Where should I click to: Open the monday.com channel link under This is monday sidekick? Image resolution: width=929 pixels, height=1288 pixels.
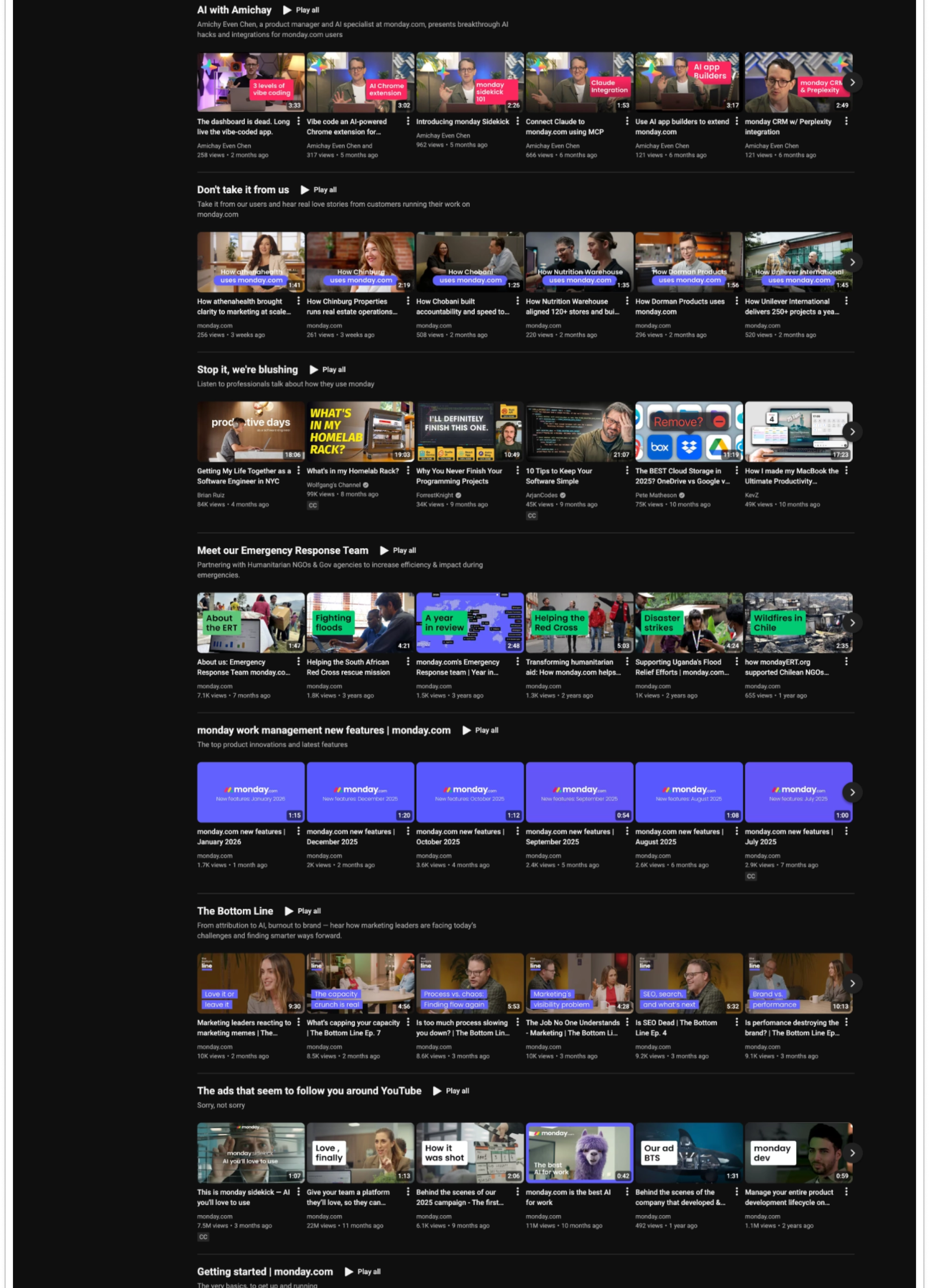(214, 1216)
